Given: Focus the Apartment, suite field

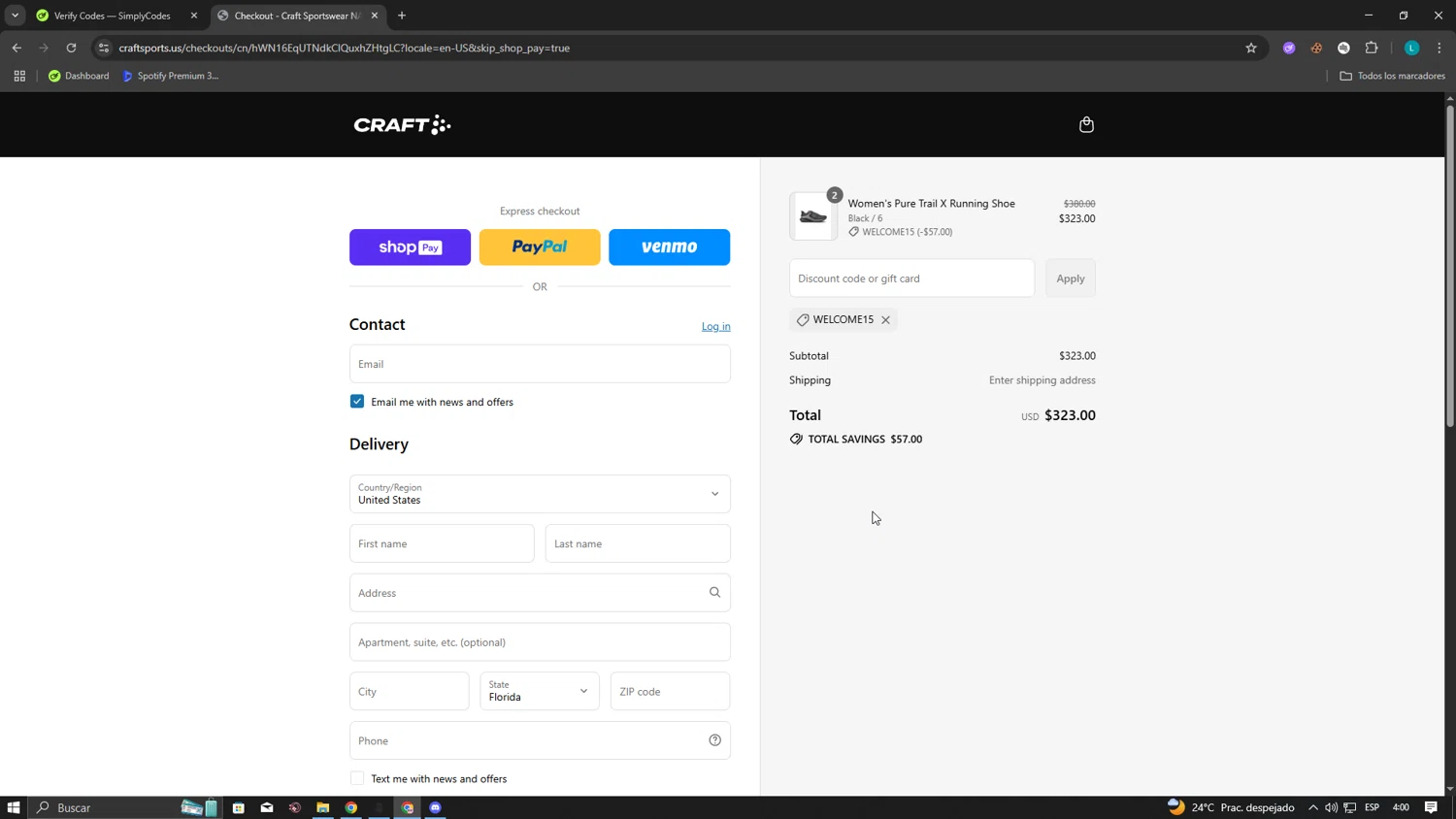Looking at the screenshot, I should click(x=540, y=642).
